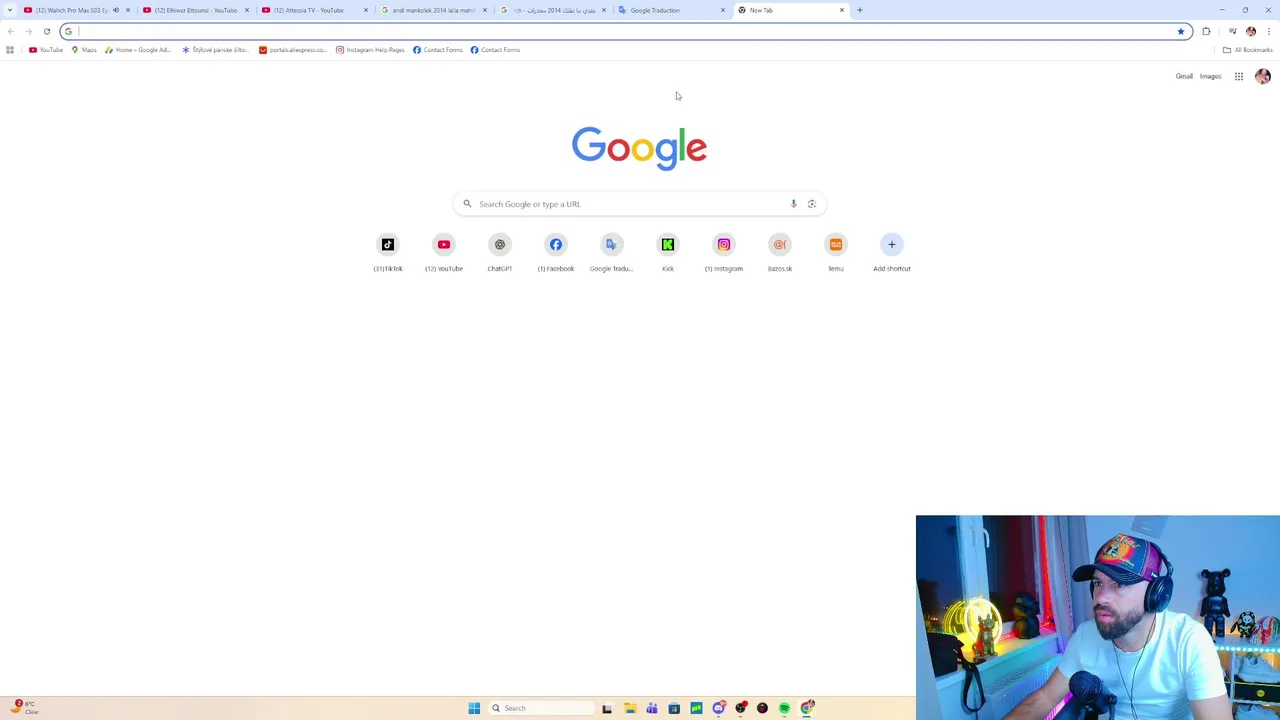1280x720 pixels.
Task: Open Spotify from the taskbar
Action: click(x=784, y=708)
